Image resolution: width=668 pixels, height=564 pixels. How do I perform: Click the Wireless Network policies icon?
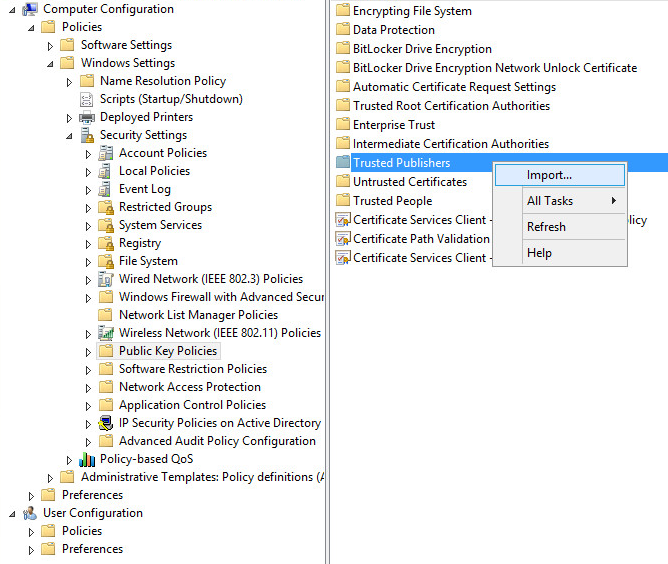(x=106, y=333)
